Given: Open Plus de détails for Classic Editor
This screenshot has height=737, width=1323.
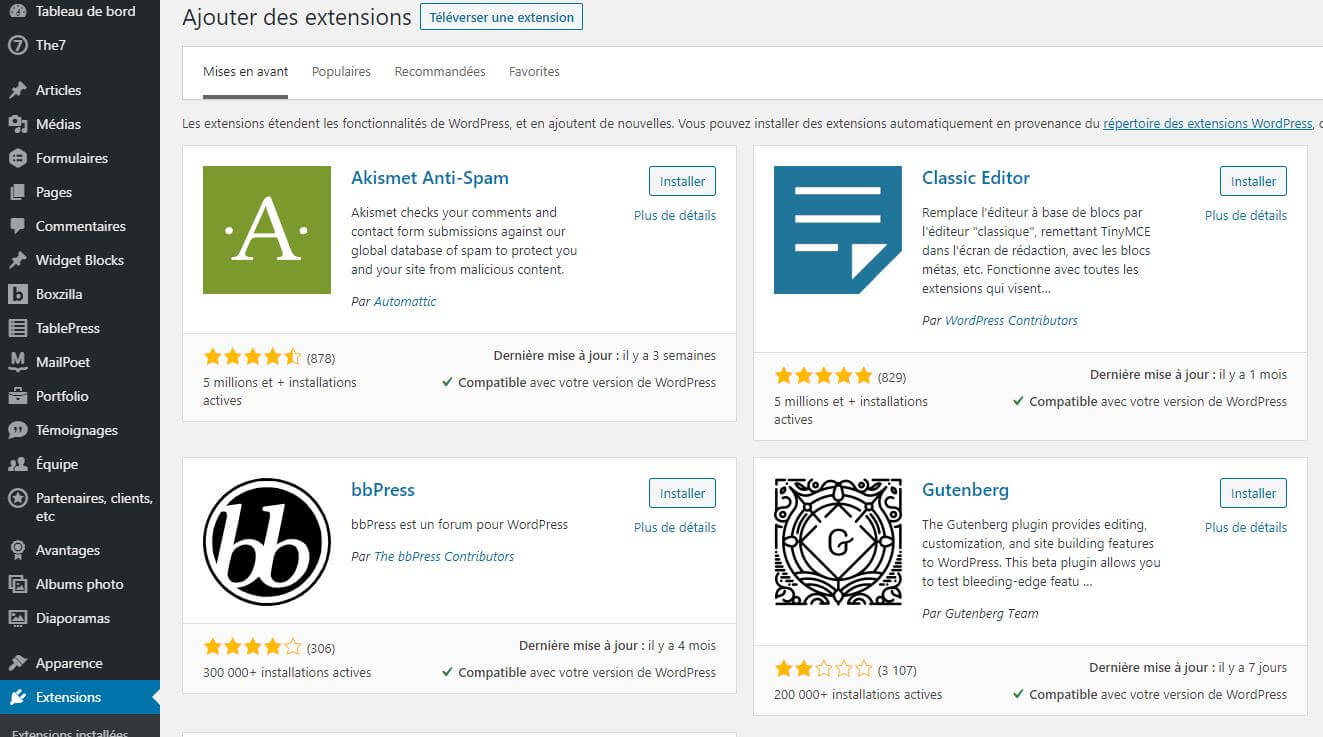Looking at the screenshot, I should 1246,215.
